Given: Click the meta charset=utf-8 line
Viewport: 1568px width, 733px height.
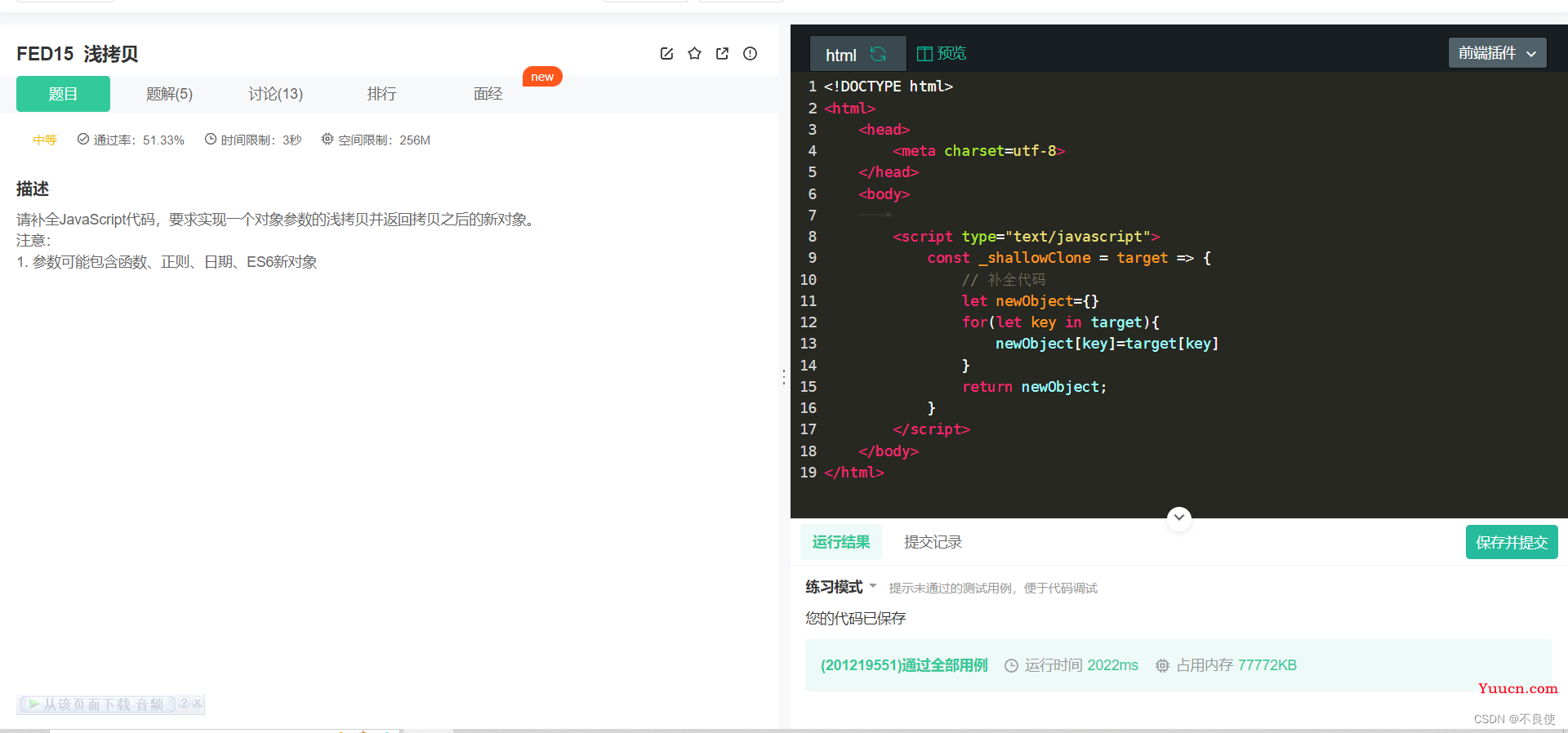Looking at the screenshot, I should pyautogui.click(x=979, y=151).
